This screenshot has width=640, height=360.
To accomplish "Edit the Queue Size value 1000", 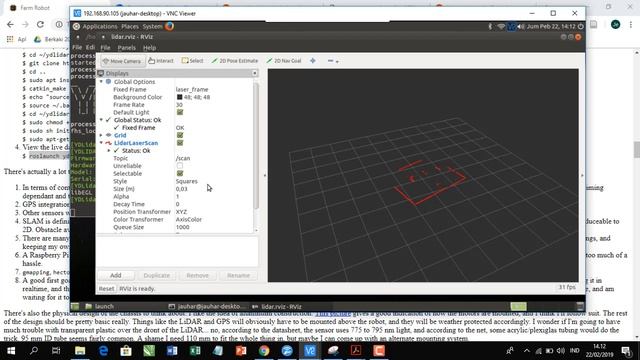I will click(214, 227).
